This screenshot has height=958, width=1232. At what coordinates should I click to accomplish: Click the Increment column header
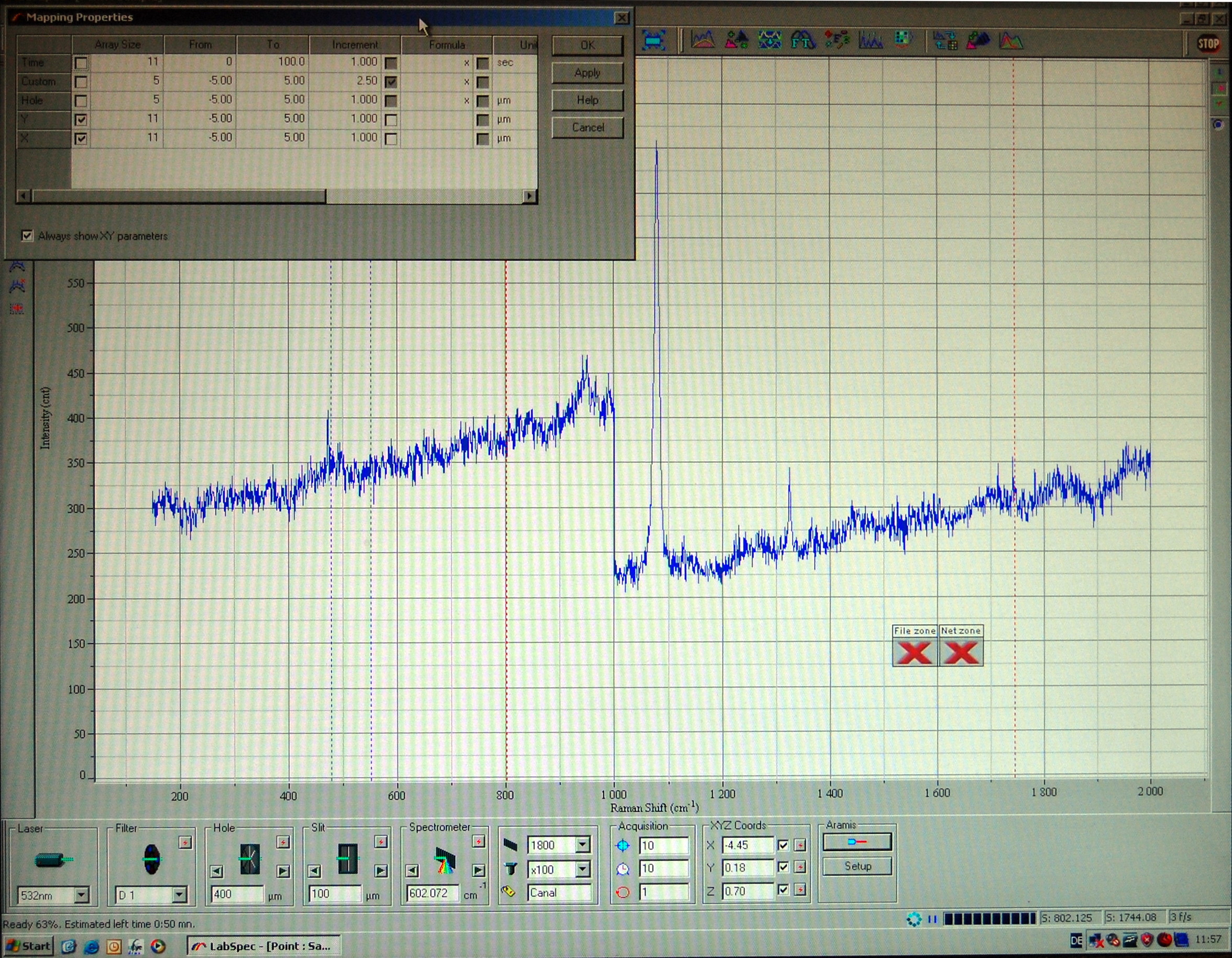tap(355, 44)
